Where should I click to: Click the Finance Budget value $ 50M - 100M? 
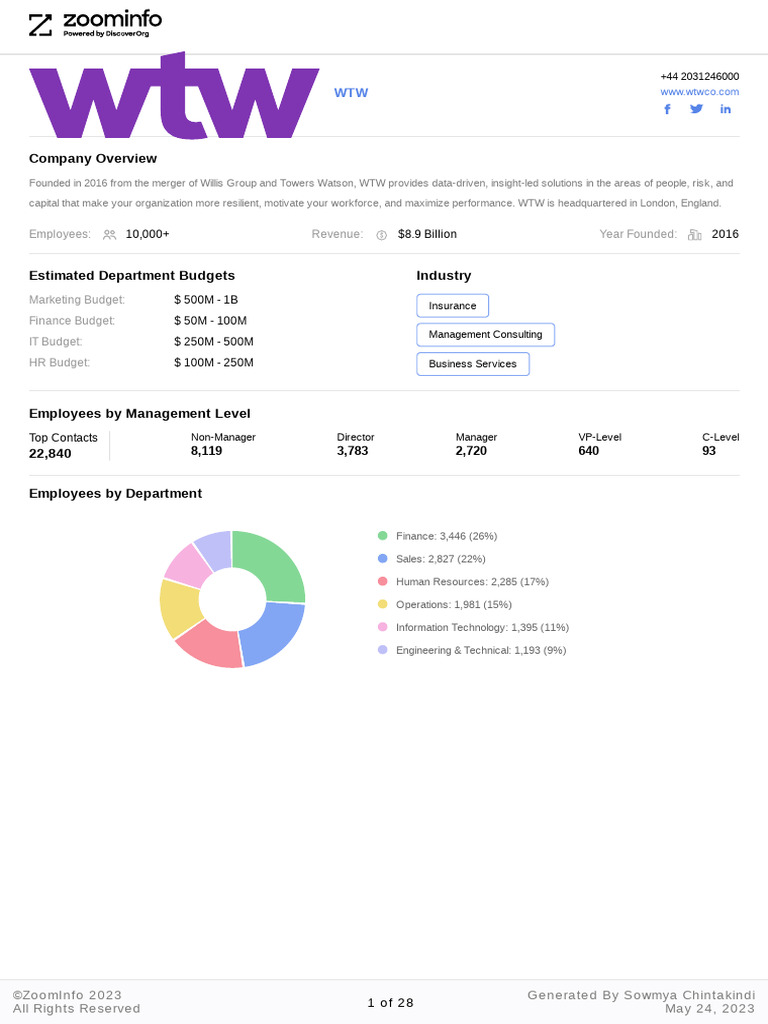point(210,321)
